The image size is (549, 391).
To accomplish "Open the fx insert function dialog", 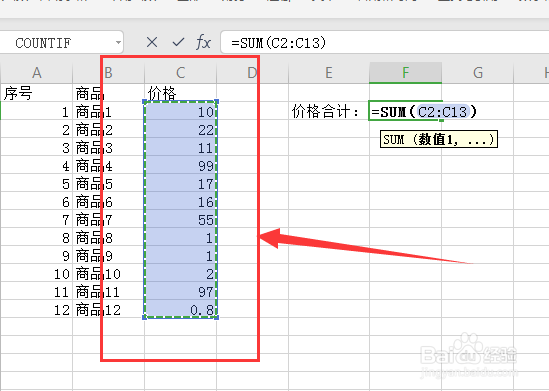I will [x=203, y=43].
